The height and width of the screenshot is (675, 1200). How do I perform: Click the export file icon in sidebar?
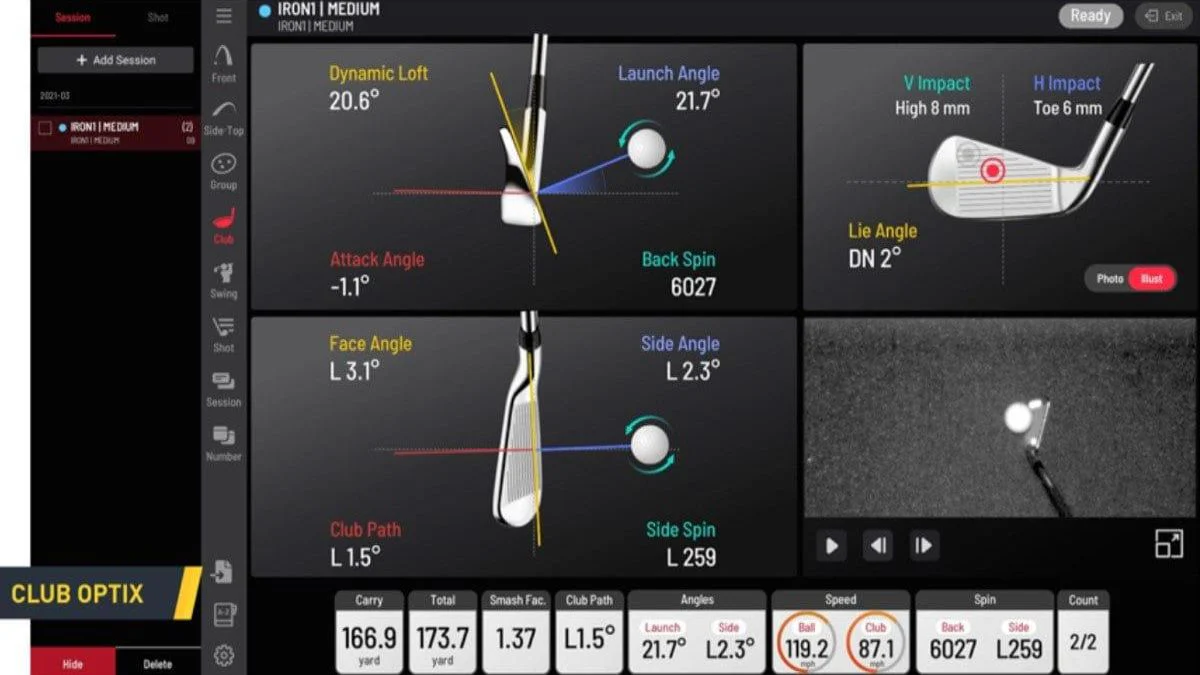(224, 572)
